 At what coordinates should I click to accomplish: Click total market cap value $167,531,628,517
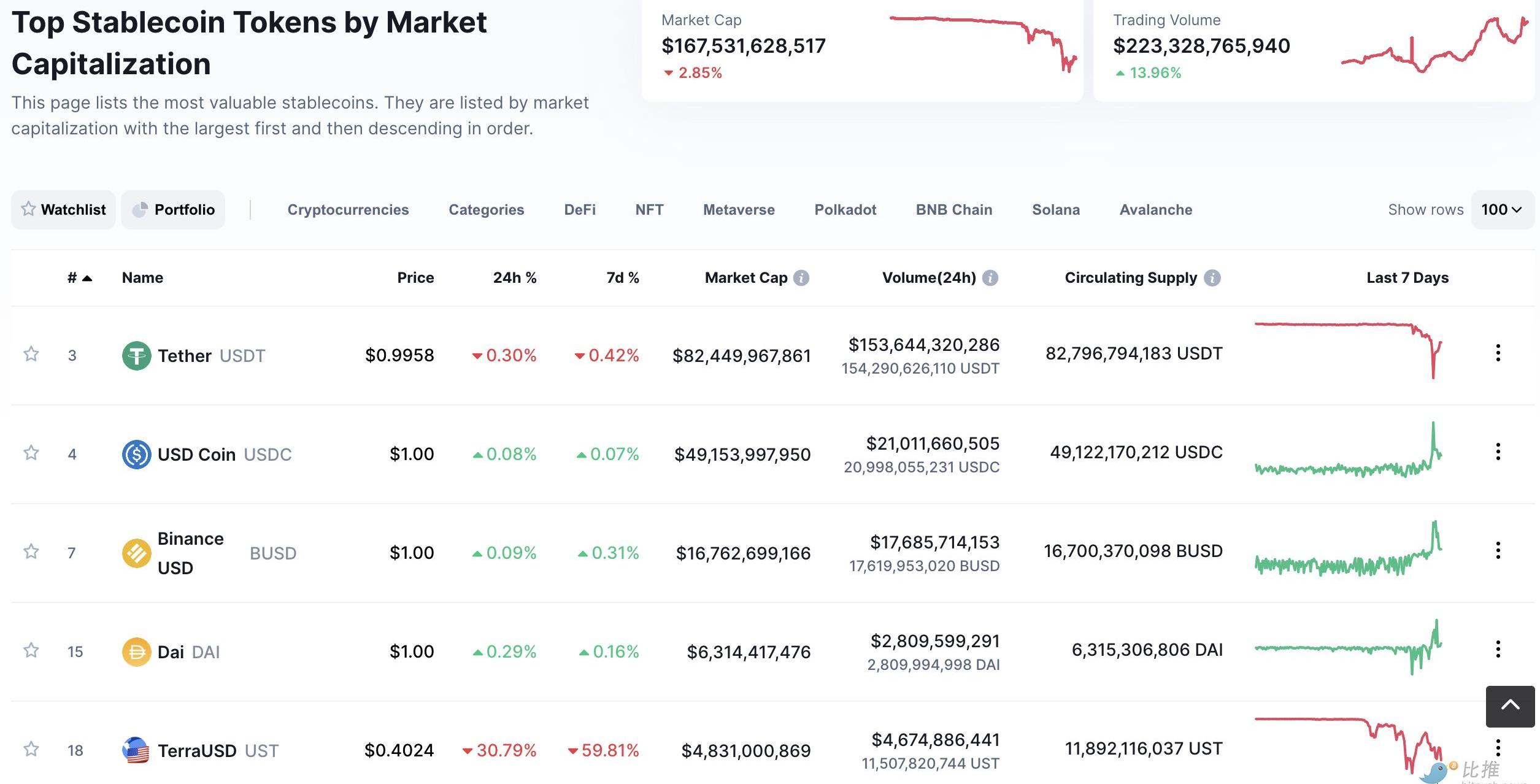pos(744,45)
